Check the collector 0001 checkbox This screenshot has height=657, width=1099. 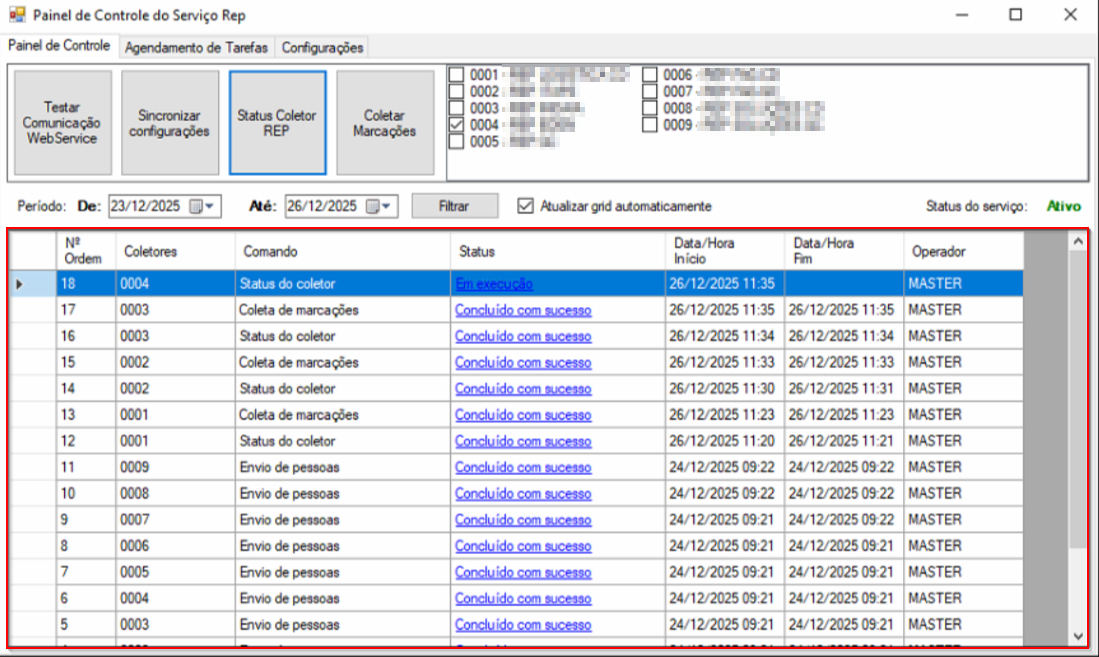tap(456, 75)
